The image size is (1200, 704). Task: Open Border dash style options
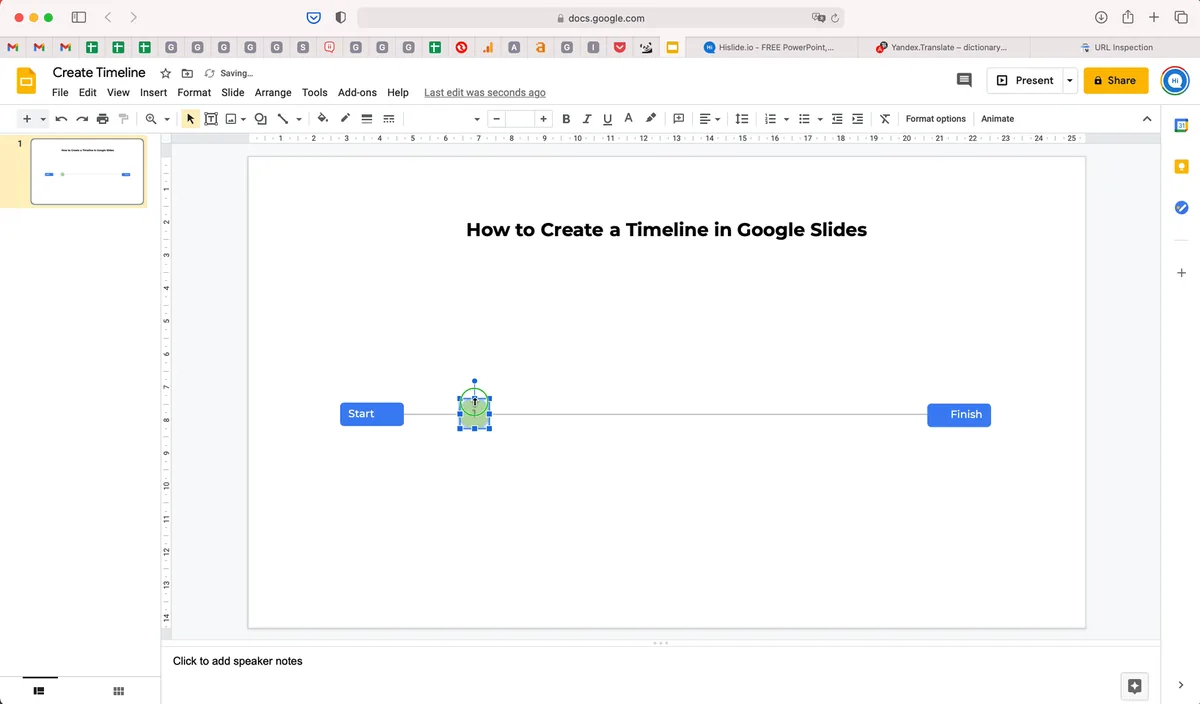click(x=389, y=119)
